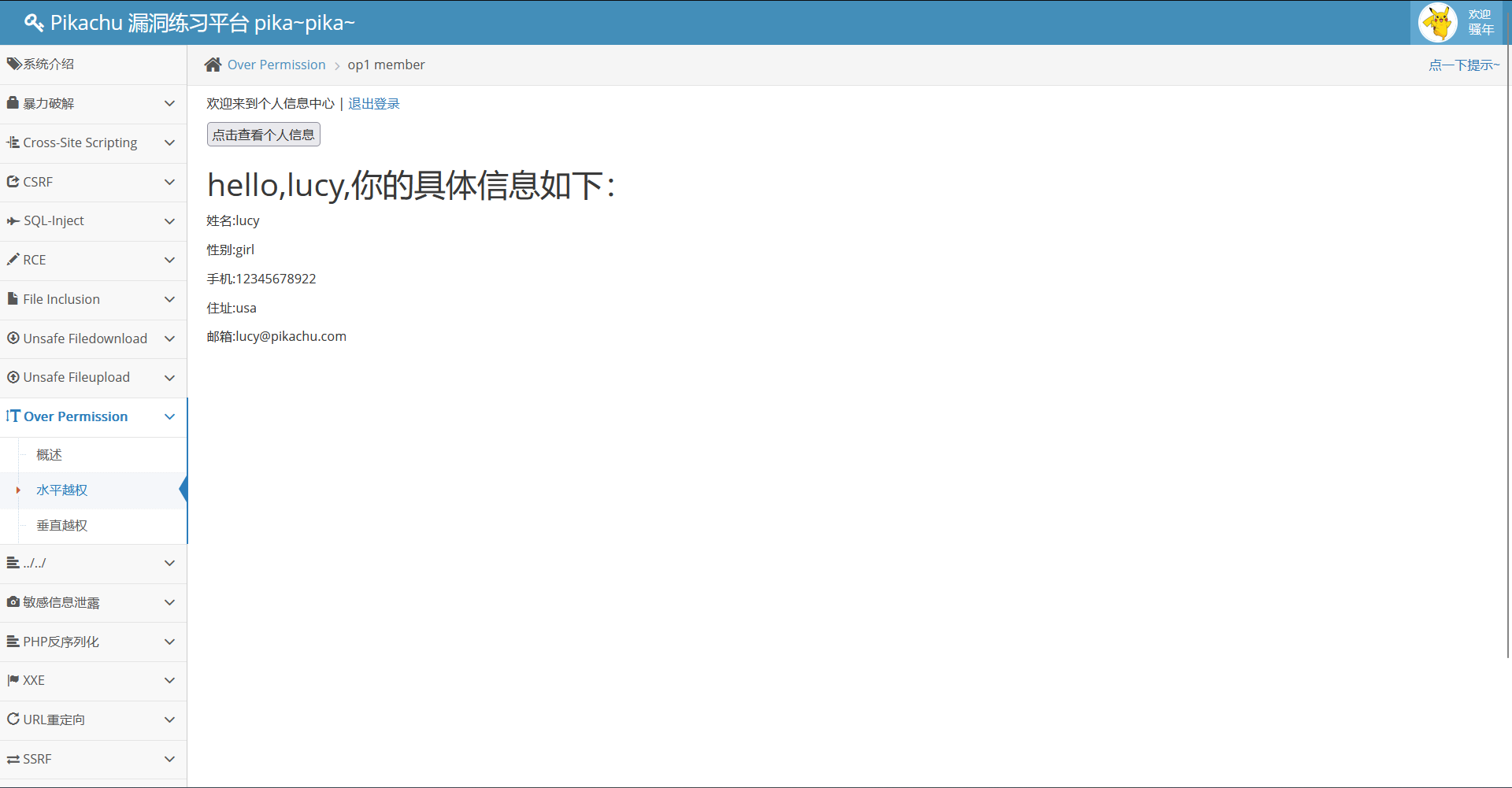Click the Over Permission breadcrumb link
Screen dimensions: 1512x788
pyautogui.click(x=276, y=65)
